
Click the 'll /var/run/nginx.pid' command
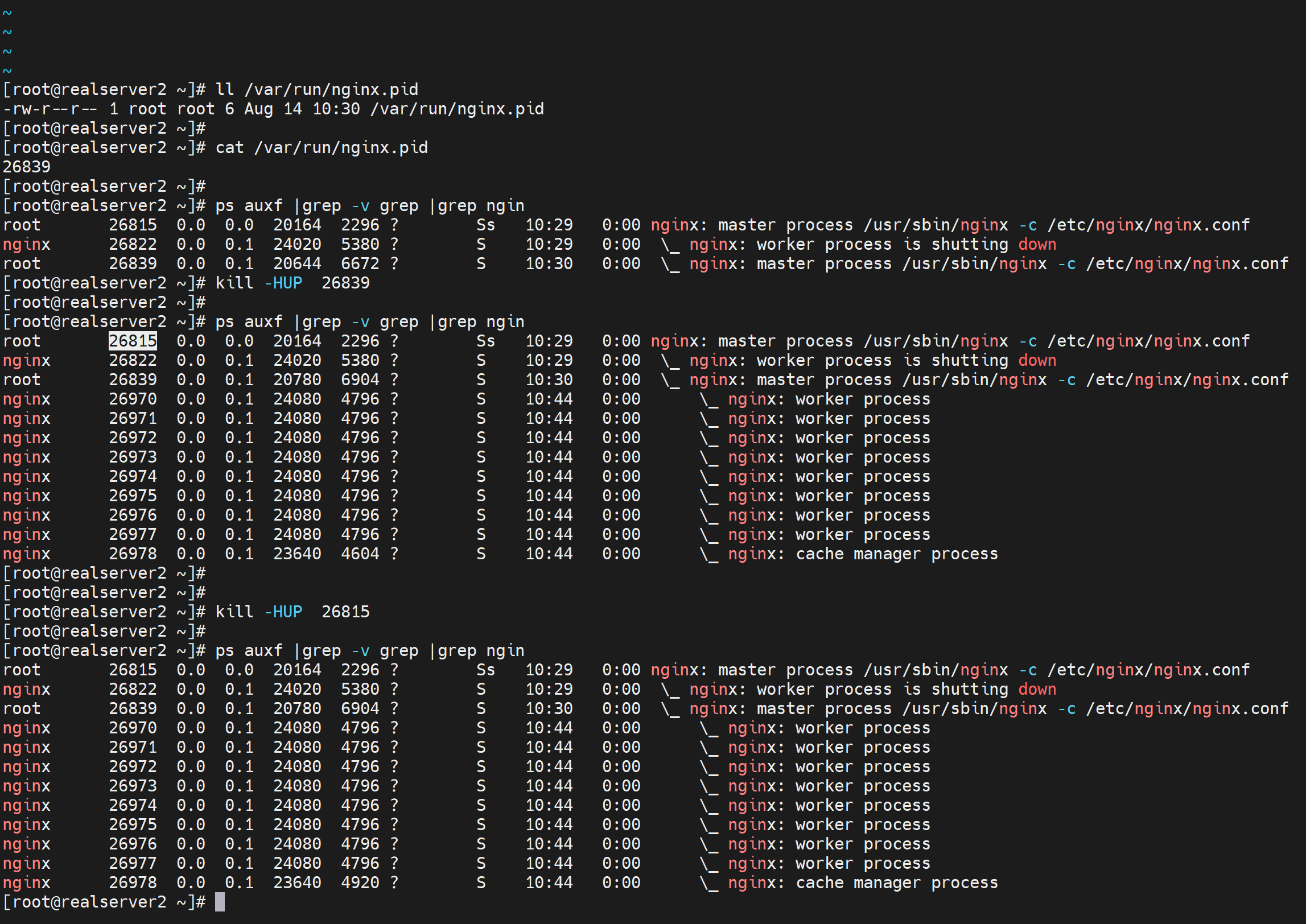point(316,89)
